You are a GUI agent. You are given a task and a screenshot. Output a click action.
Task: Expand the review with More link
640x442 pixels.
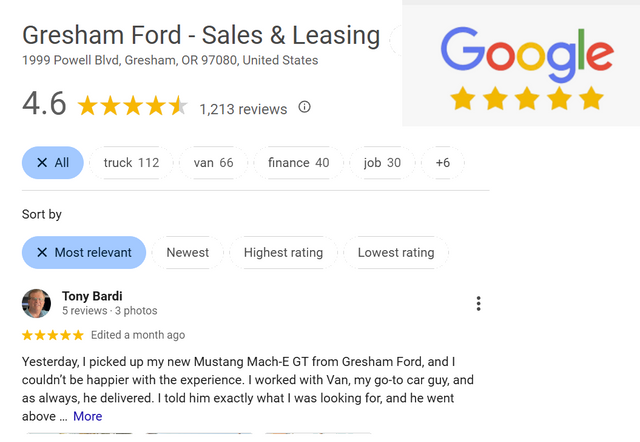pos(87,416)
